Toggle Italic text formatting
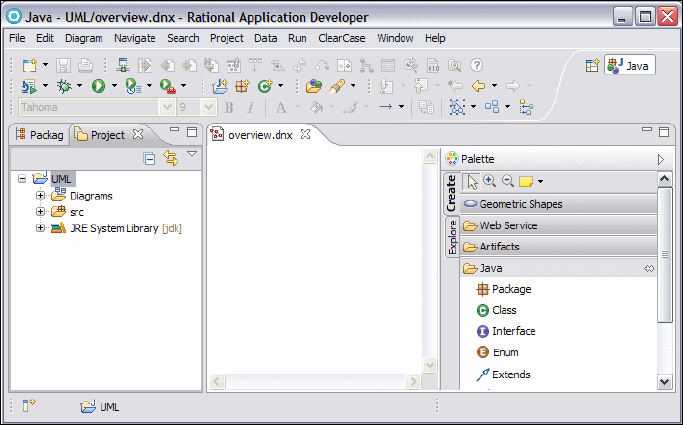The width and height of the screenshot is (683, 425). pos(250,107)
